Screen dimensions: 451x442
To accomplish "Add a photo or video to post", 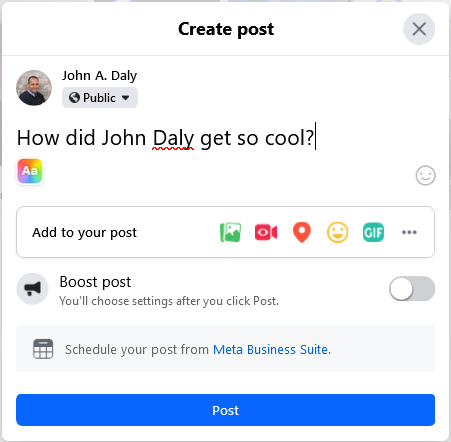I will pyautogui.click(x=230, y=232).
